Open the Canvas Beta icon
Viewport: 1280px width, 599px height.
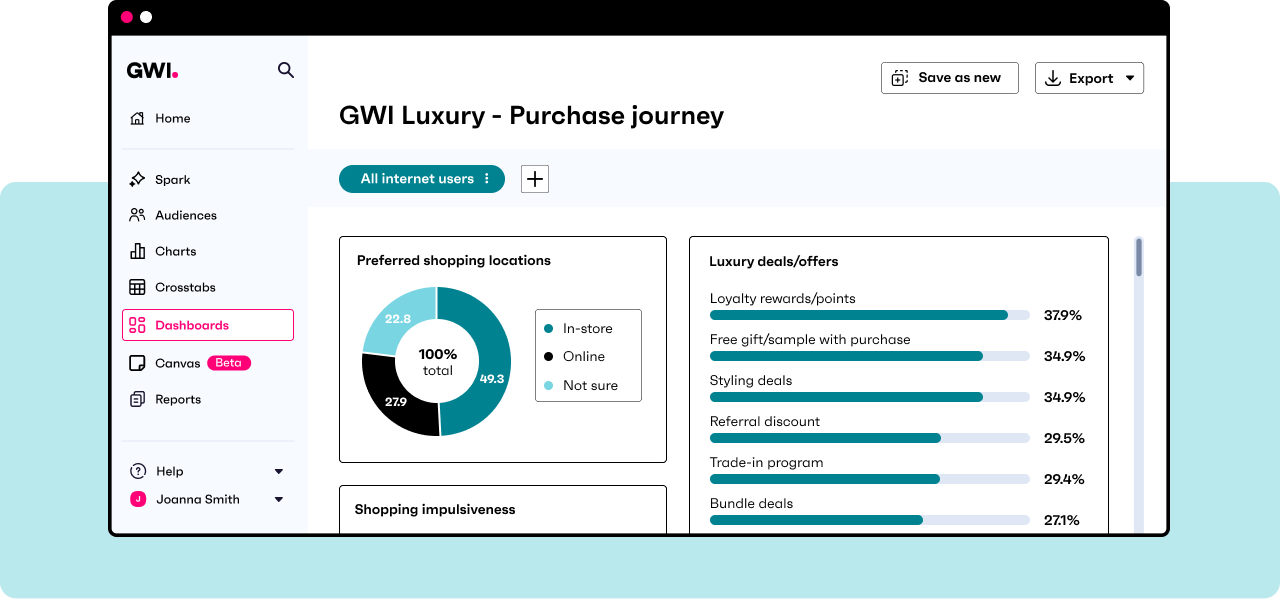136,363
